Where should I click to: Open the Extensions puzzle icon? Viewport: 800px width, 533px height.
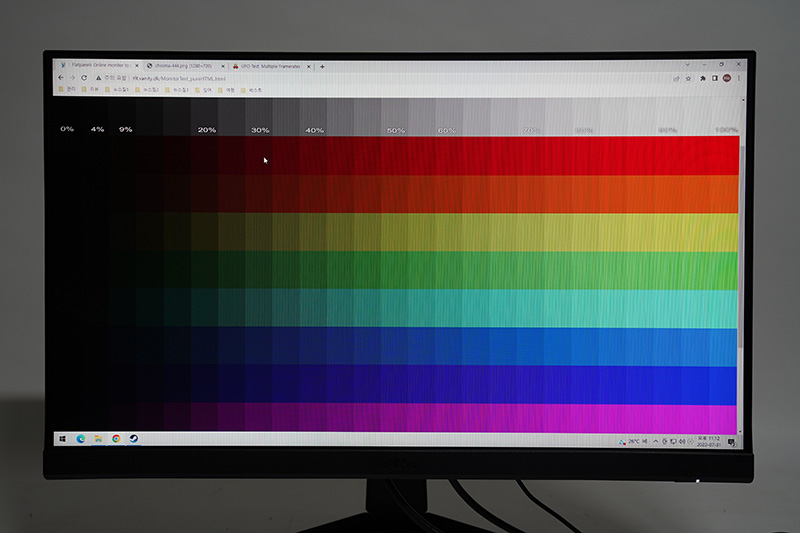tap(703, 79)
